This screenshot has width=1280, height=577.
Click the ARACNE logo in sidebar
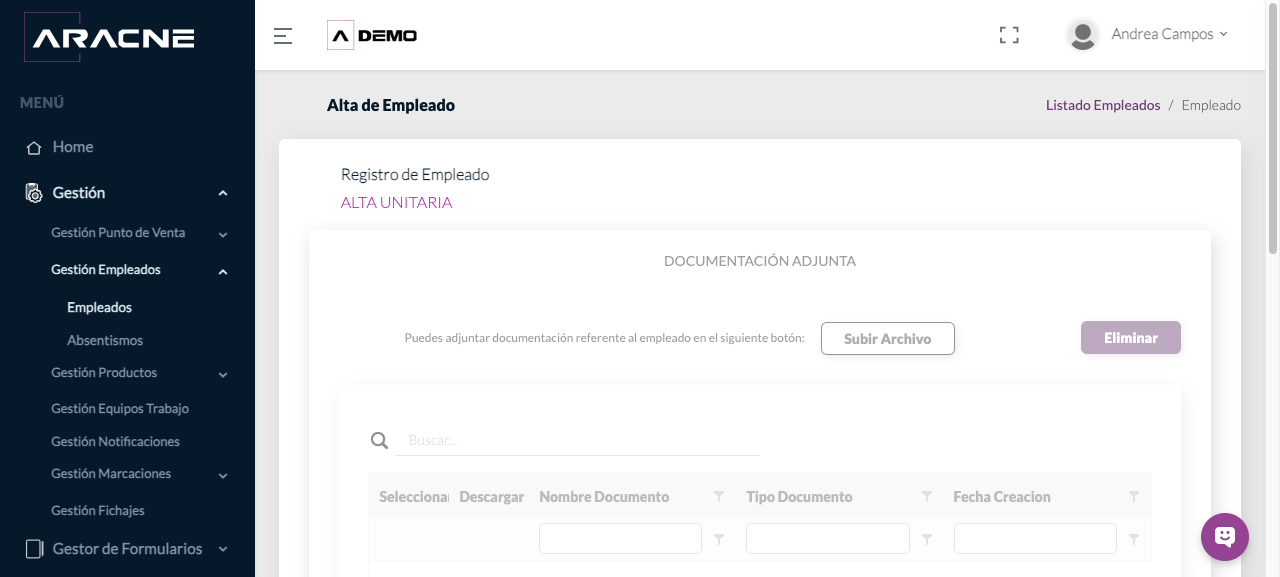[109, 38]
